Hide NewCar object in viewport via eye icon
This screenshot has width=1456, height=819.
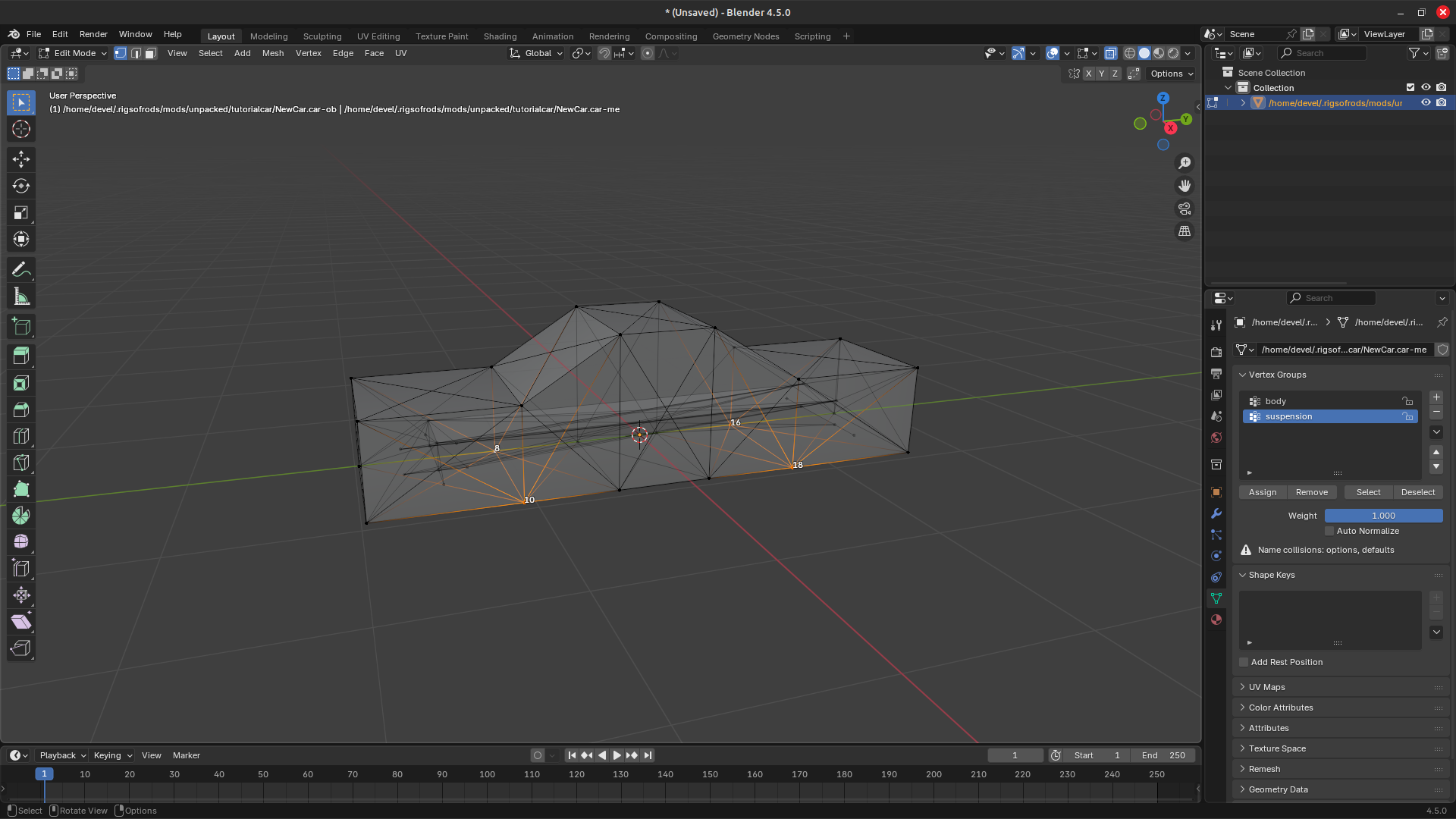[1426, 102]
